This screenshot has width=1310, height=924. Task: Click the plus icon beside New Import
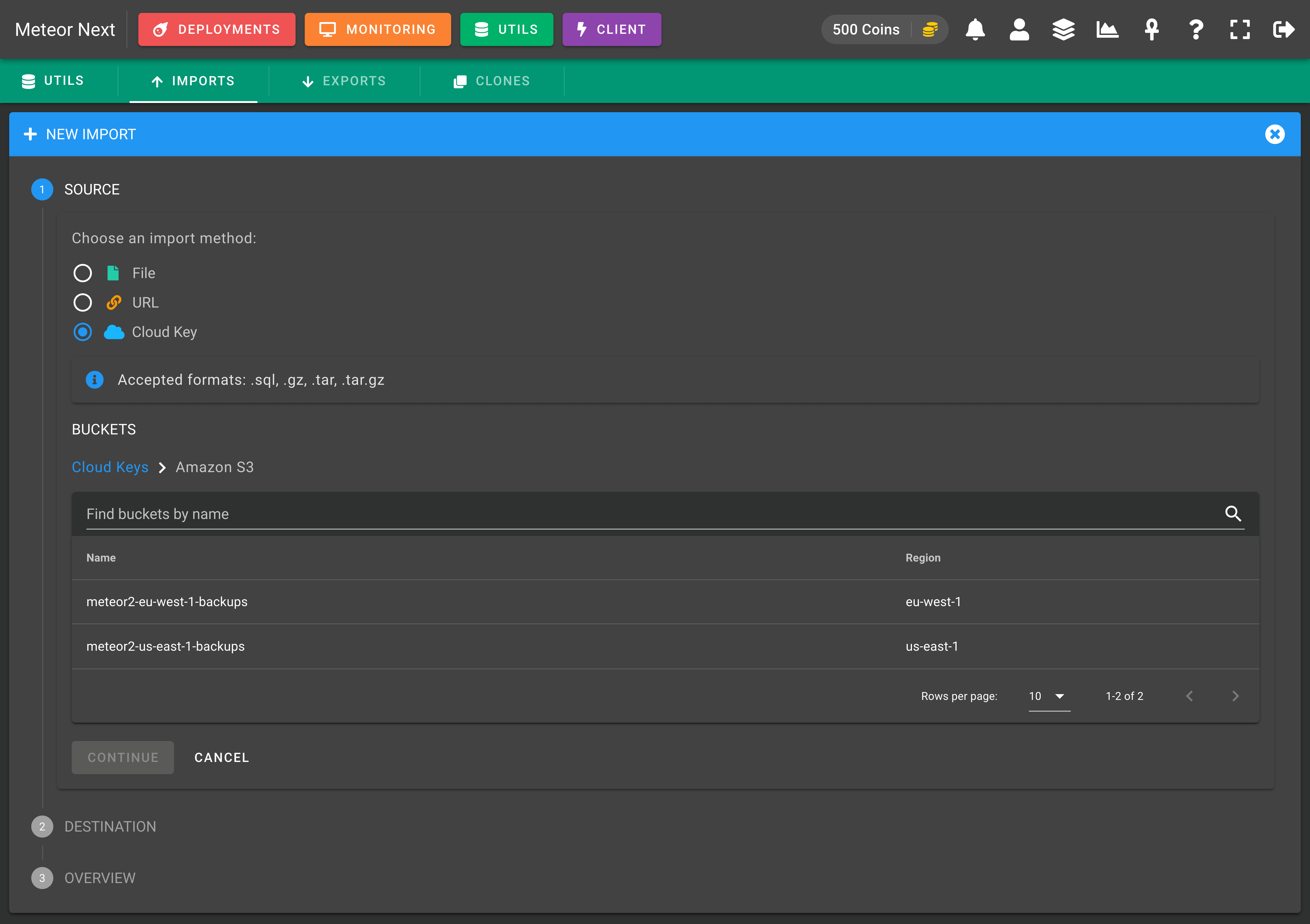pyautogui.click(x=30, y=134)
